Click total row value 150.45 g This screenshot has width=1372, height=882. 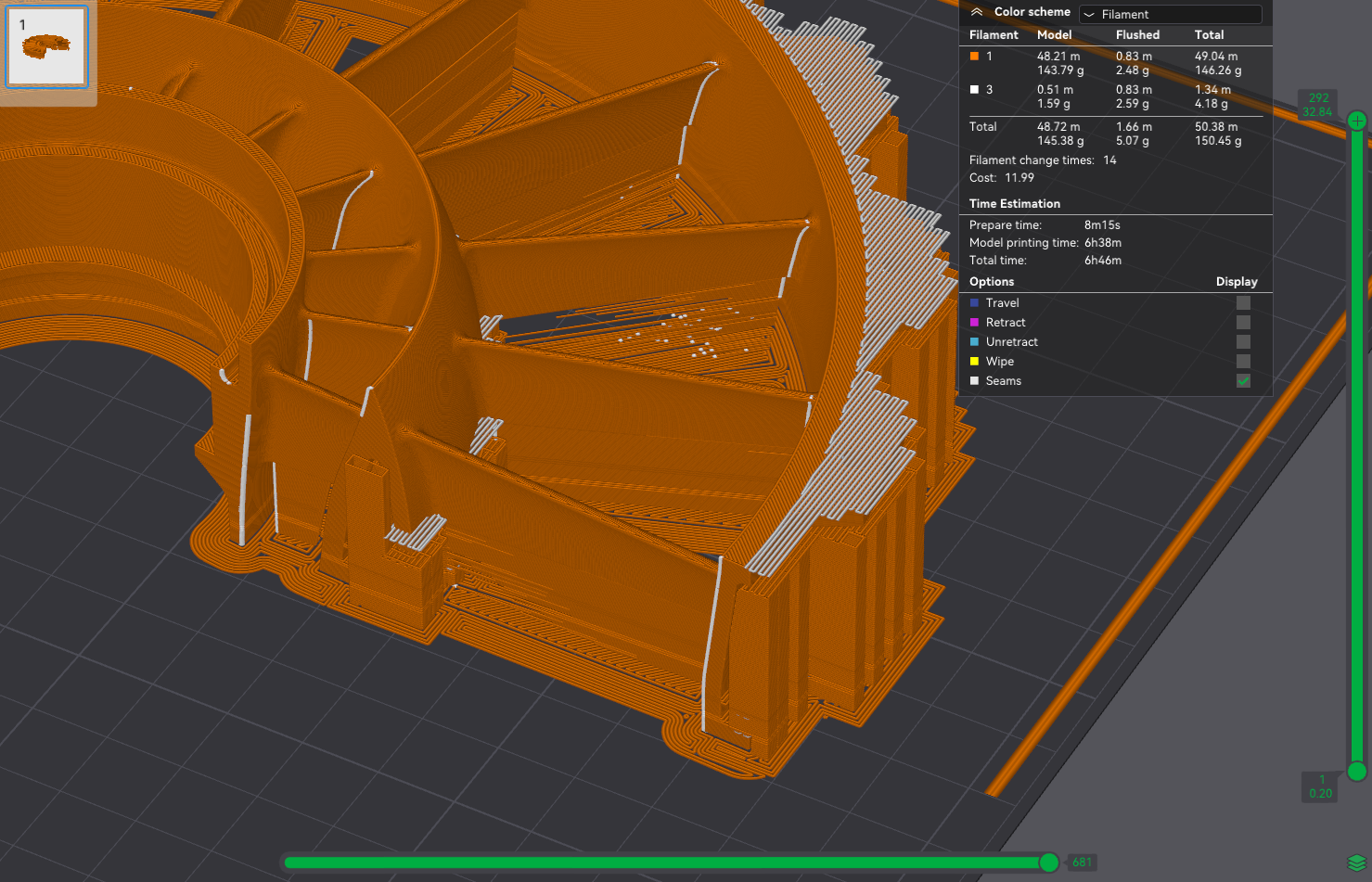1218,141
